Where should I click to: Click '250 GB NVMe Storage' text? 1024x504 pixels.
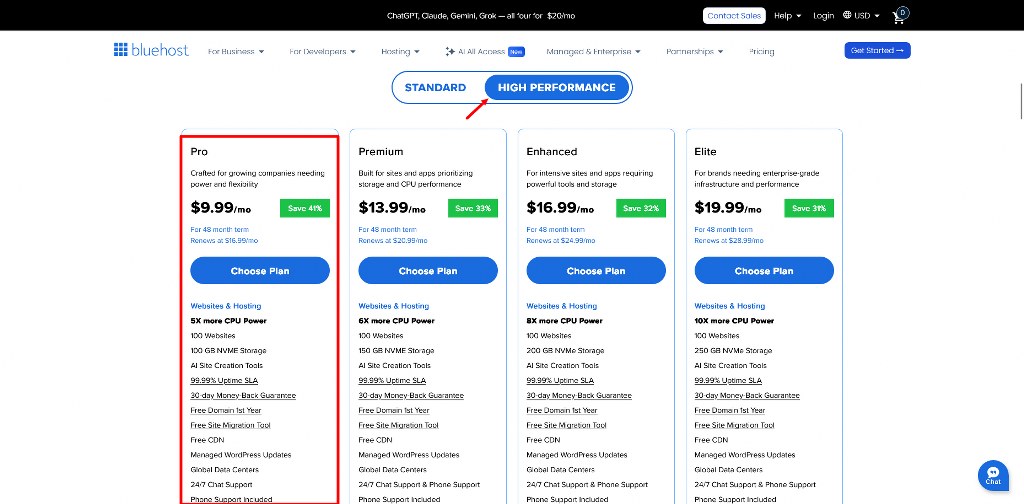click(733, 351)
